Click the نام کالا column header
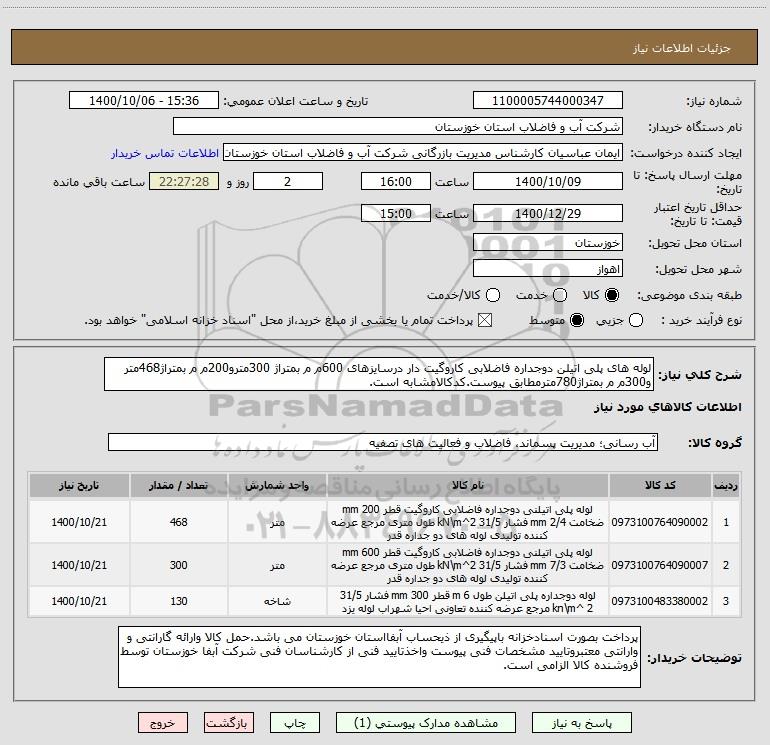The image size is (770, 745). point(468,485)
